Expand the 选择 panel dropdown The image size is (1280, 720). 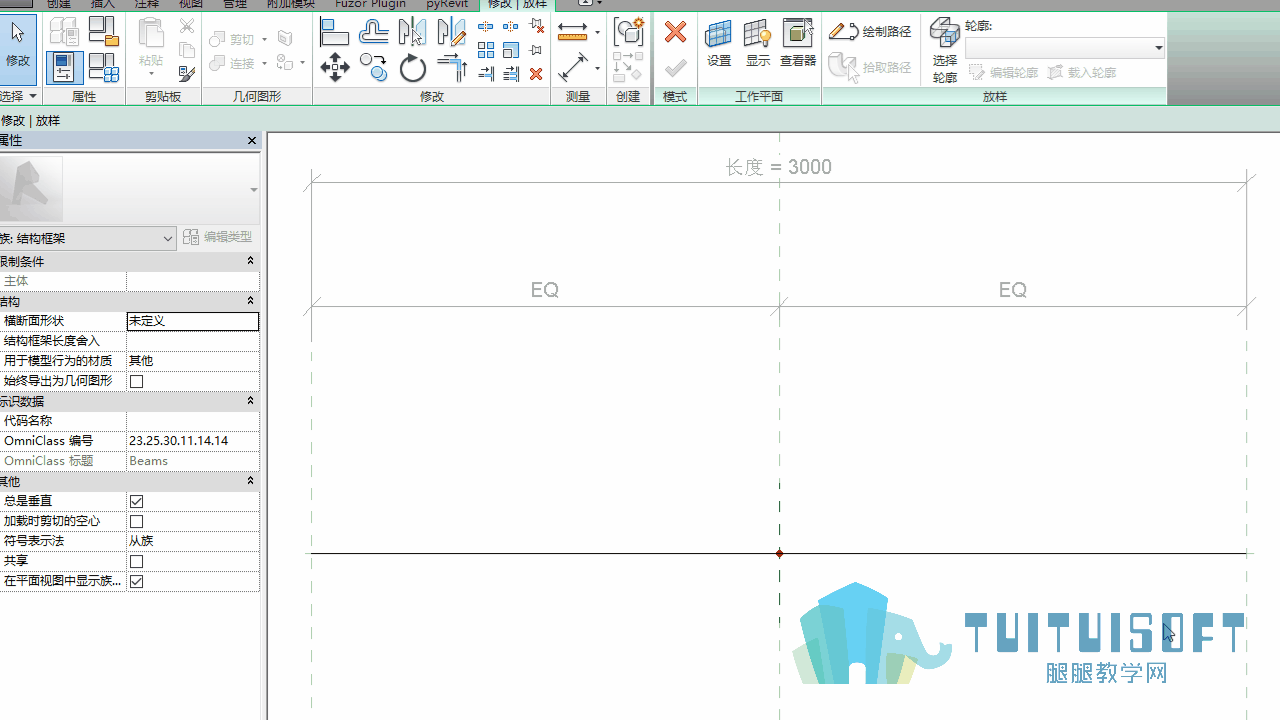[x=19, y=96]
